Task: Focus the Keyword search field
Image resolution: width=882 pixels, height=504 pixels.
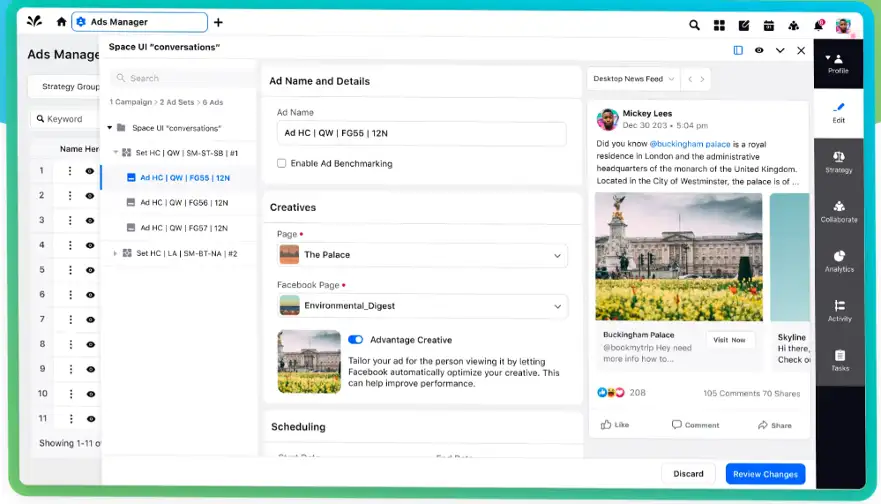Action: (x=66, y=119)
